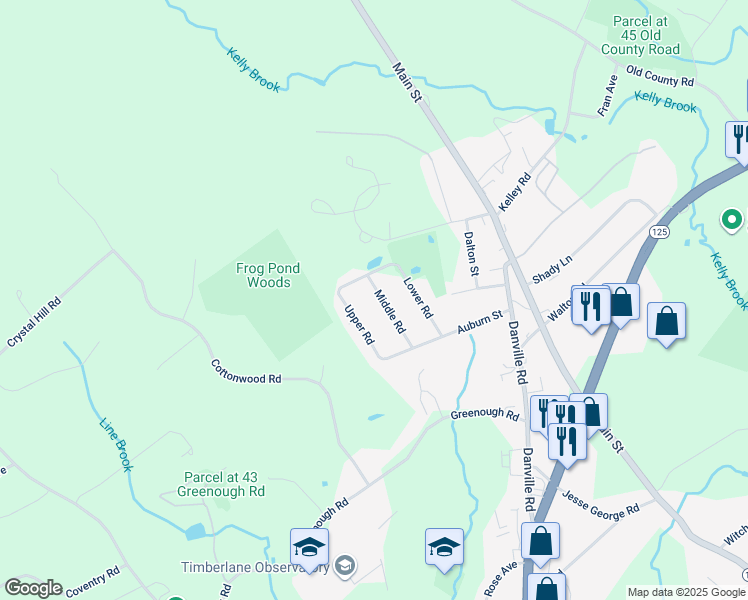
Task: Click the restaurant marker near Walton Rd
Action: point(591,308)
